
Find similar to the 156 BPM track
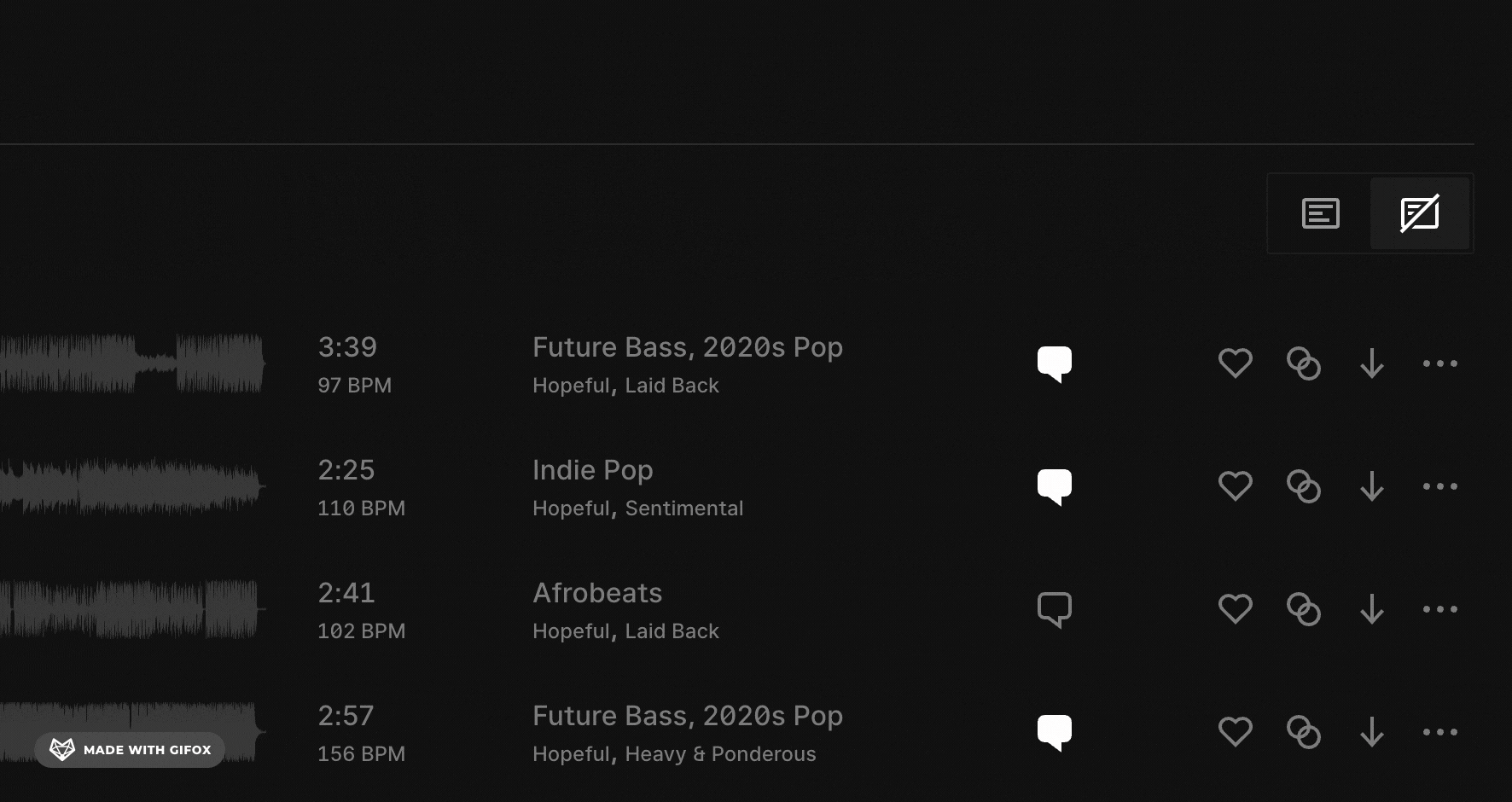pyautogui.click(x=1303, y=732)
